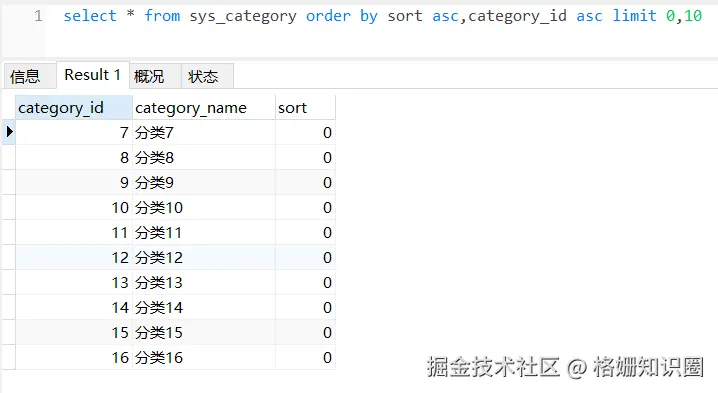Click category_id cell with value 7
The image size is (718, 393).
click(x=74, y=133)
